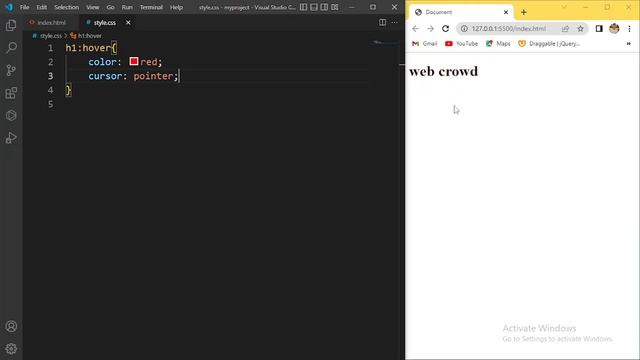Open Chrome's three-dot menu
Image resolution: width=640 pixels, height=360 pixels.
[629, 29]
